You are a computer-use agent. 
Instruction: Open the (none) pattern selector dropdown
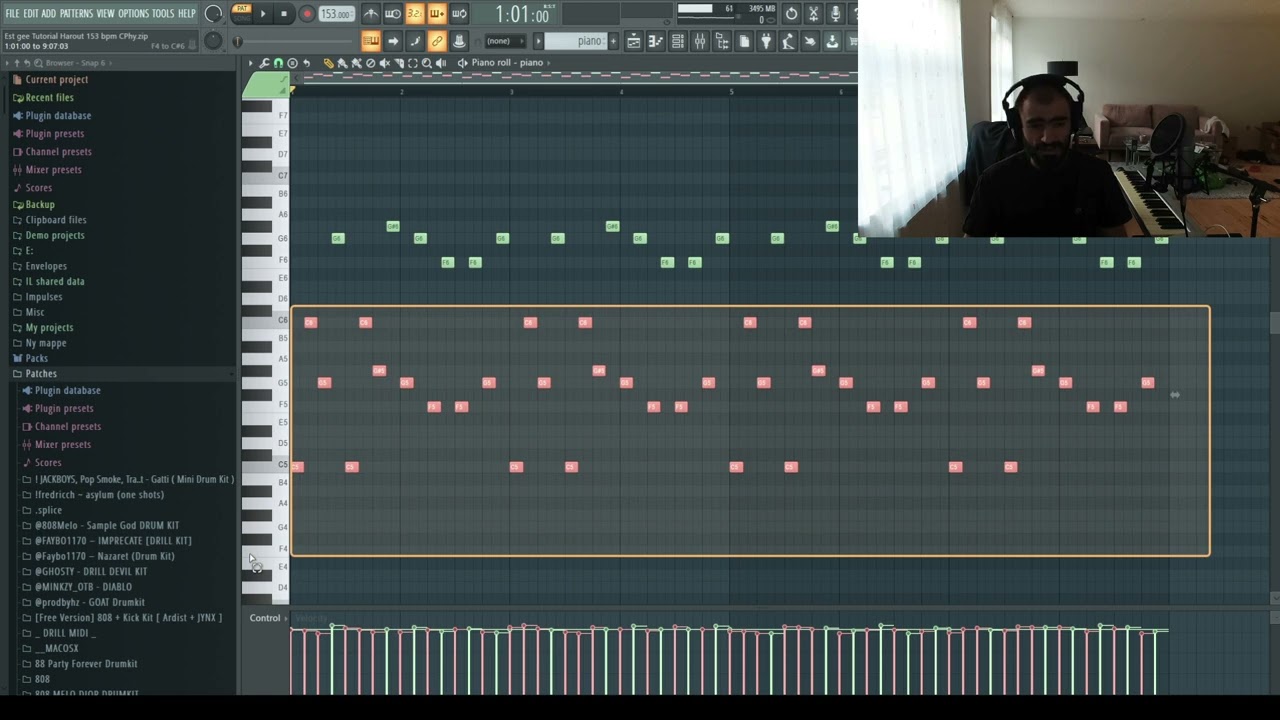(x=504, y=41)
